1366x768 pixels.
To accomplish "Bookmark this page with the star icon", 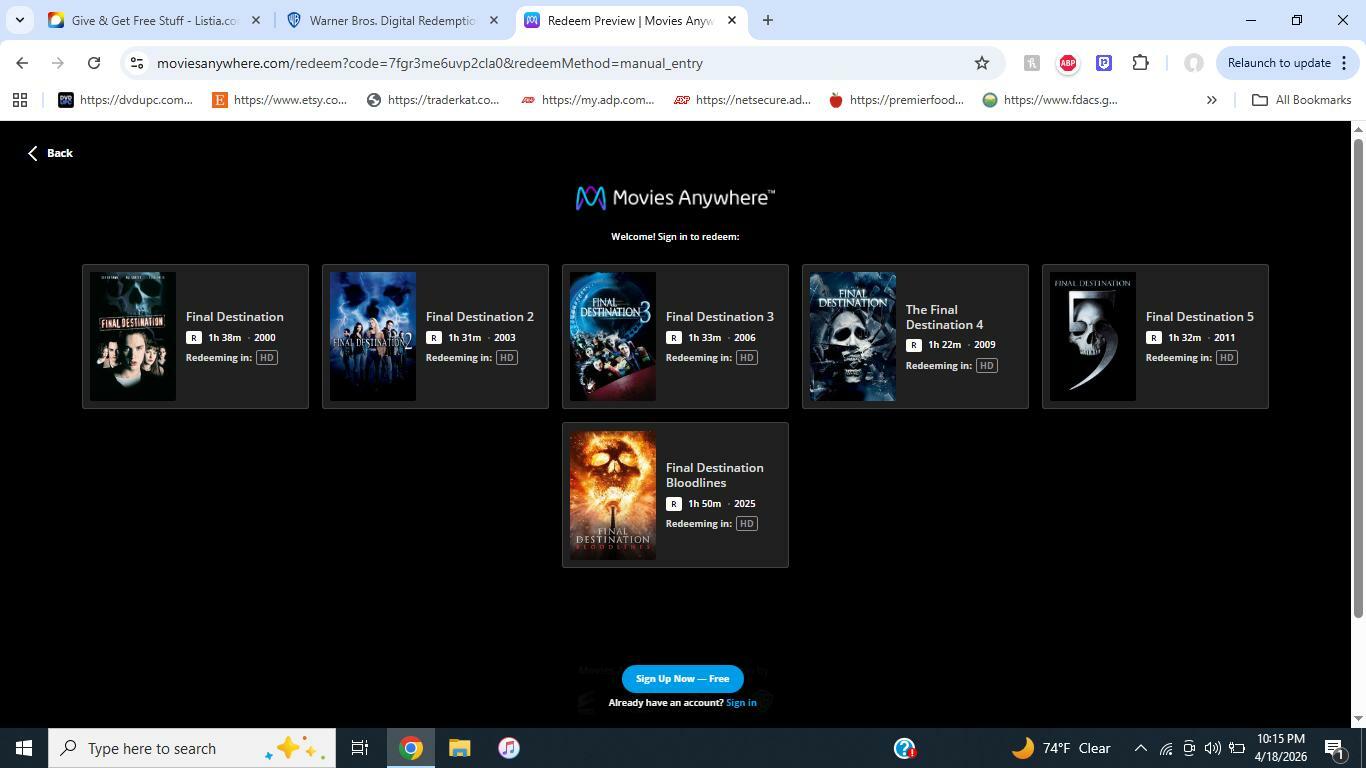I will pos(982,63).
